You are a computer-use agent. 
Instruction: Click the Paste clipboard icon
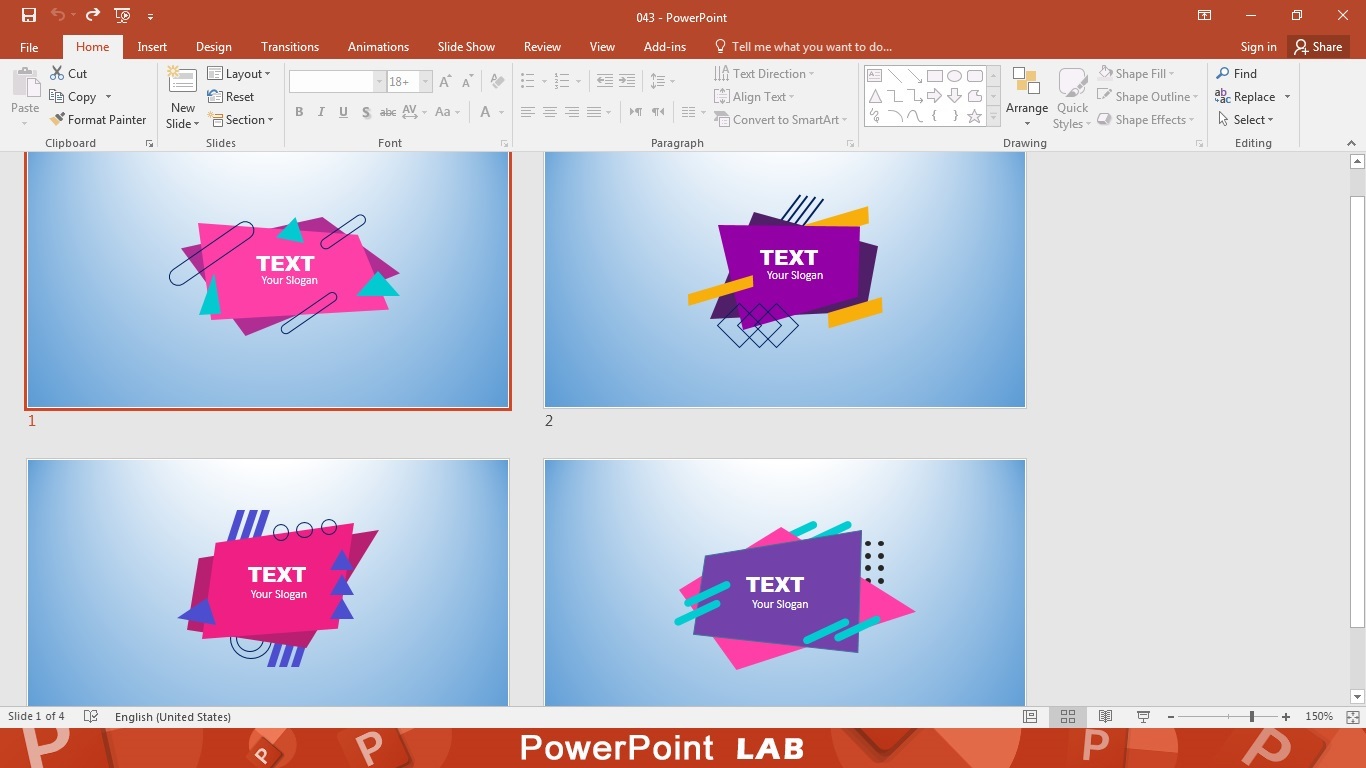point(25,83)
